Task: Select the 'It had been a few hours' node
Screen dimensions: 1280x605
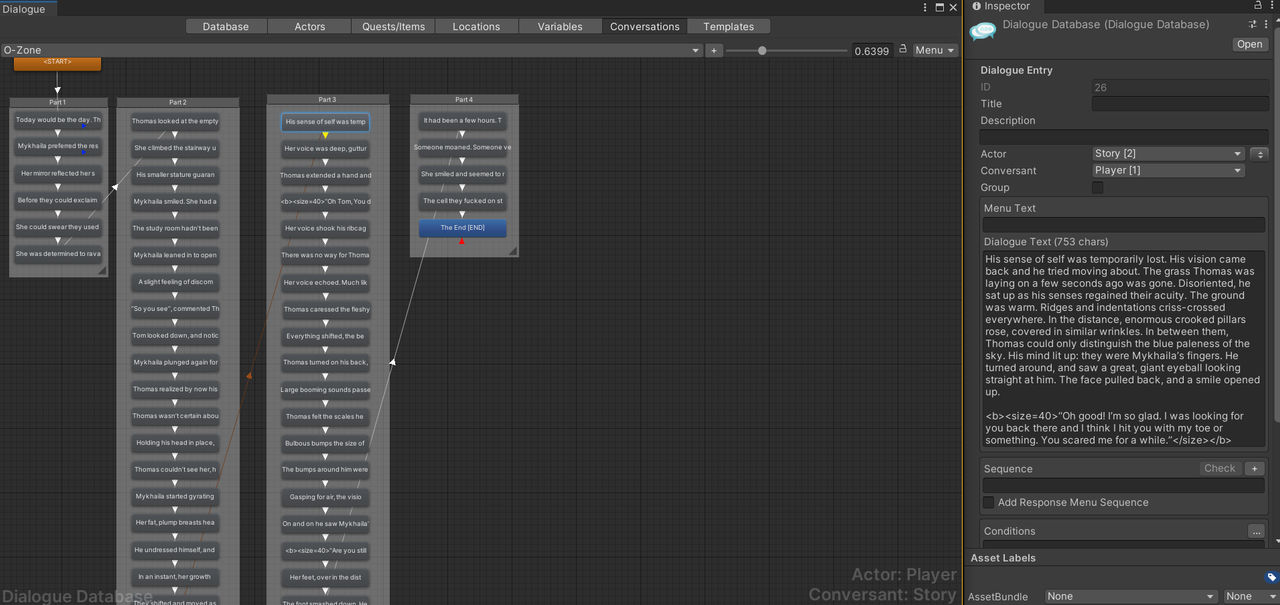Action: click(463, 120)
